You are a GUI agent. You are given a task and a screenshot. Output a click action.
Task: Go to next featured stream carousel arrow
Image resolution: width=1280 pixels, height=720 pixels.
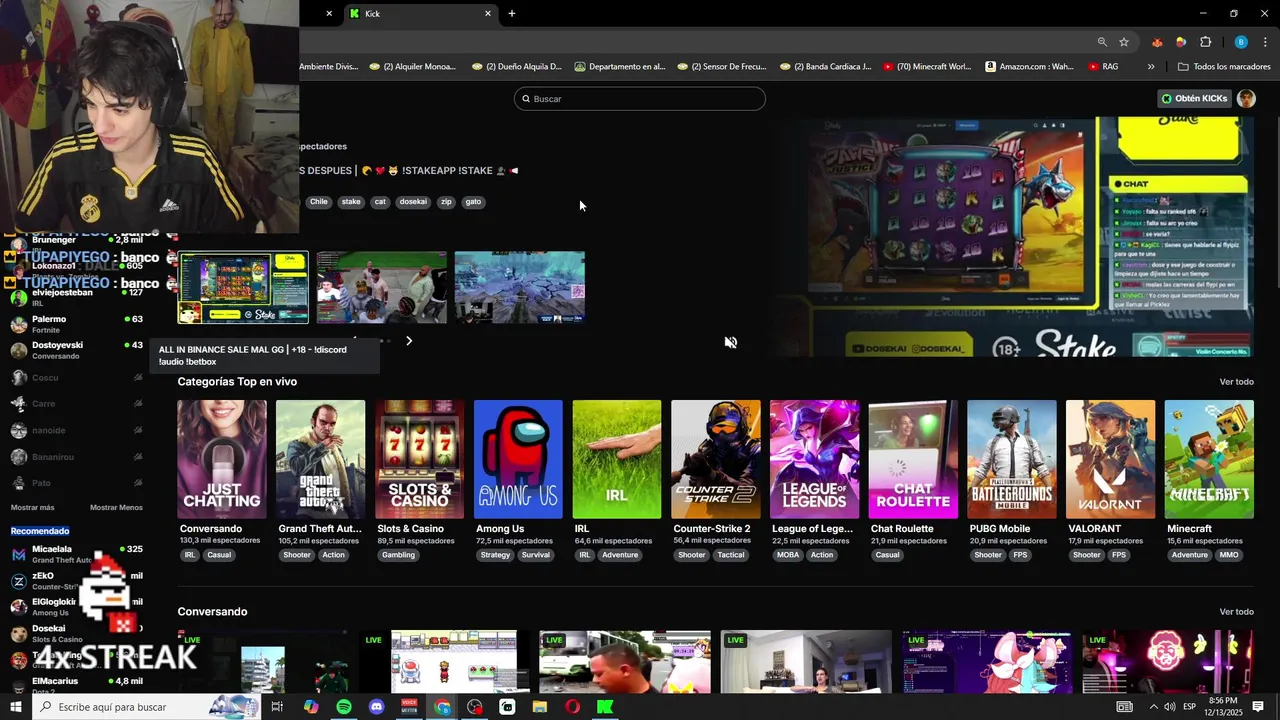pos(409,341)
